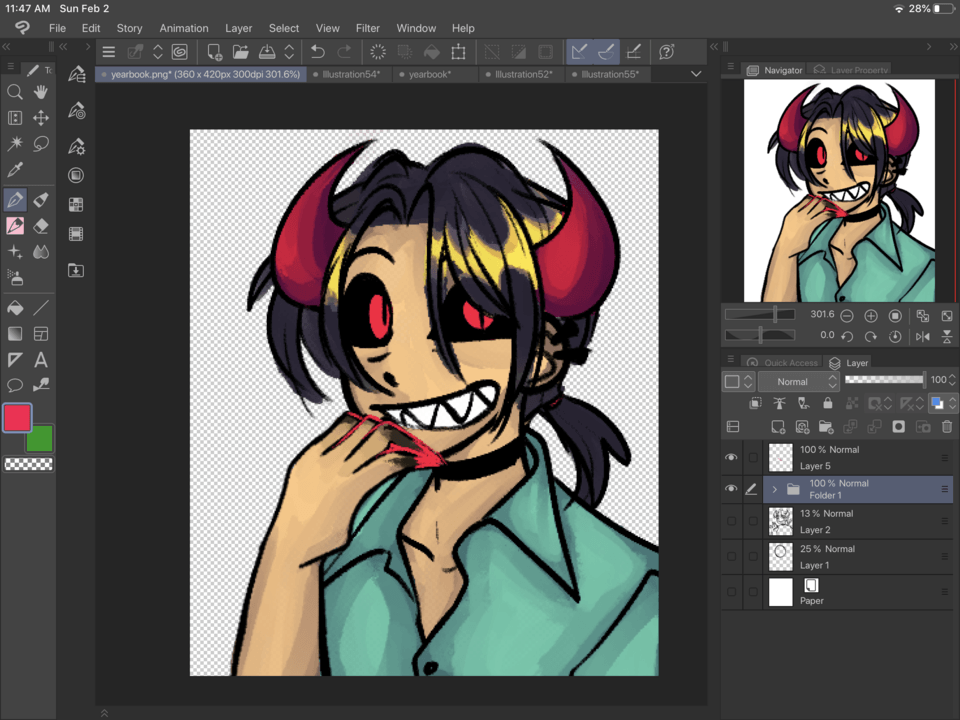The height and width of the screenshot is (720, 960).
Task: Click the delete layer trash icon
Action: coord(946,427)
